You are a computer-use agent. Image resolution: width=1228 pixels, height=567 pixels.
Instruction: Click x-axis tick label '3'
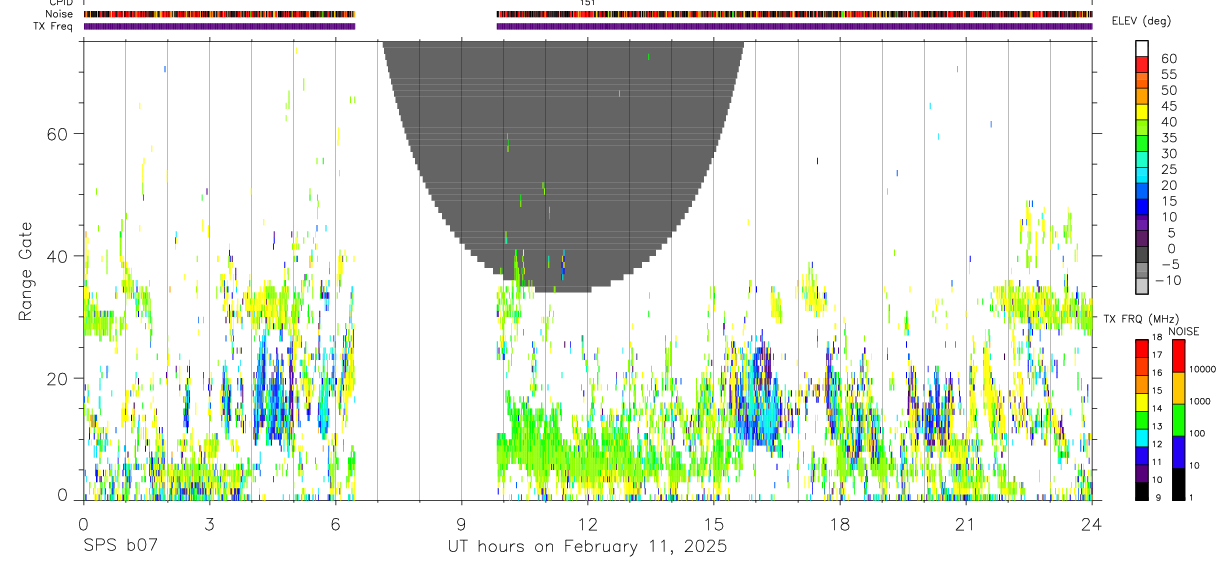pyautogui.click(x=209, y=524)
